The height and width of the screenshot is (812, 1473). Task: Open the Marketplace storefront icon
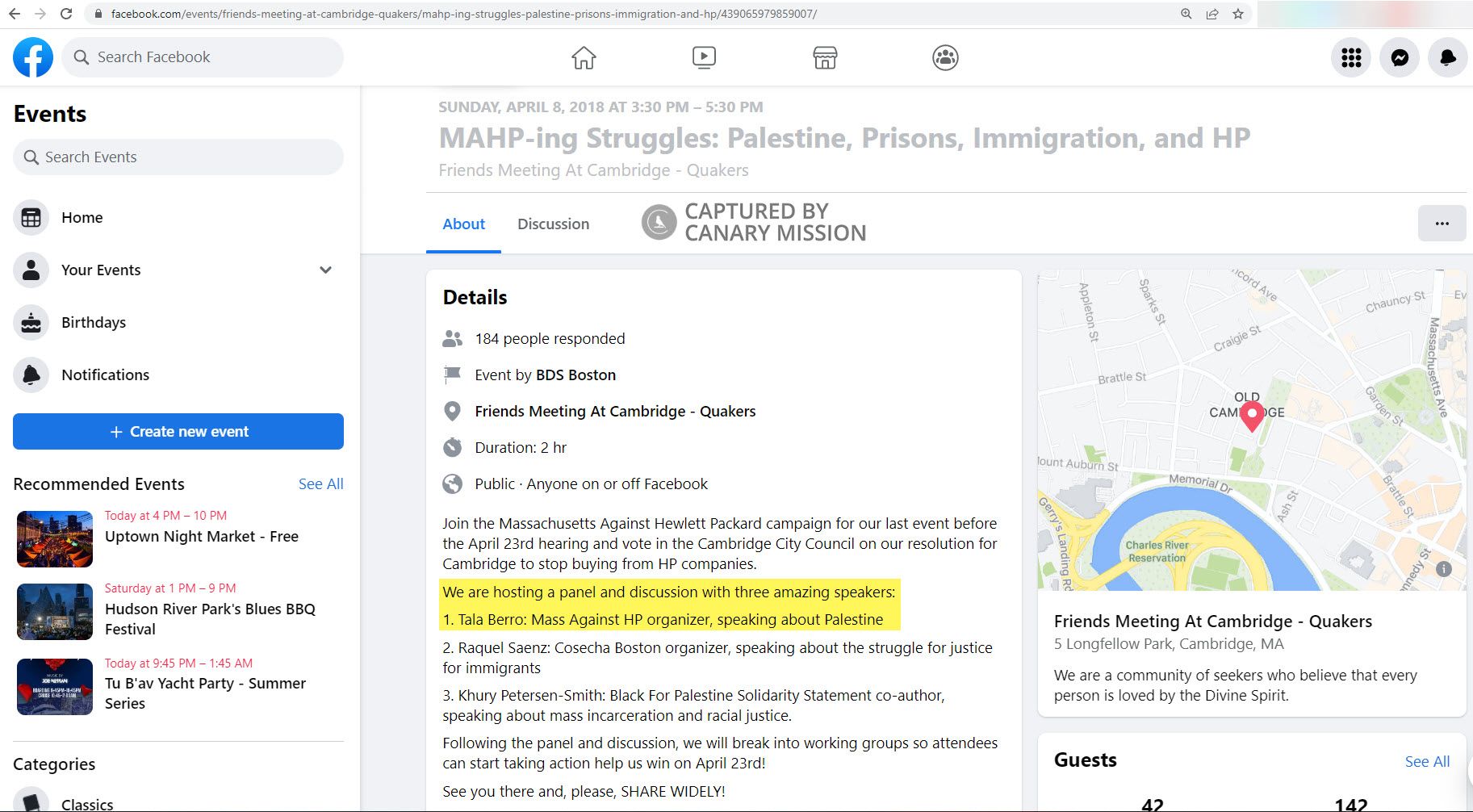(824, 57)
